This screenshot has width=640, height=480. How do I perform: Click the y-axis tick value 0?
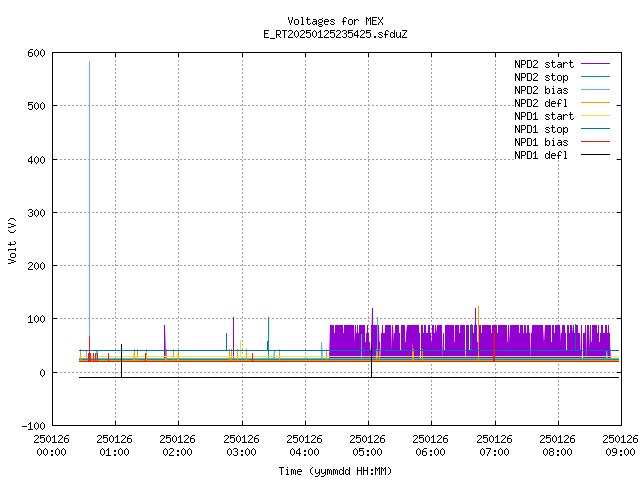(x=42, y=373)
